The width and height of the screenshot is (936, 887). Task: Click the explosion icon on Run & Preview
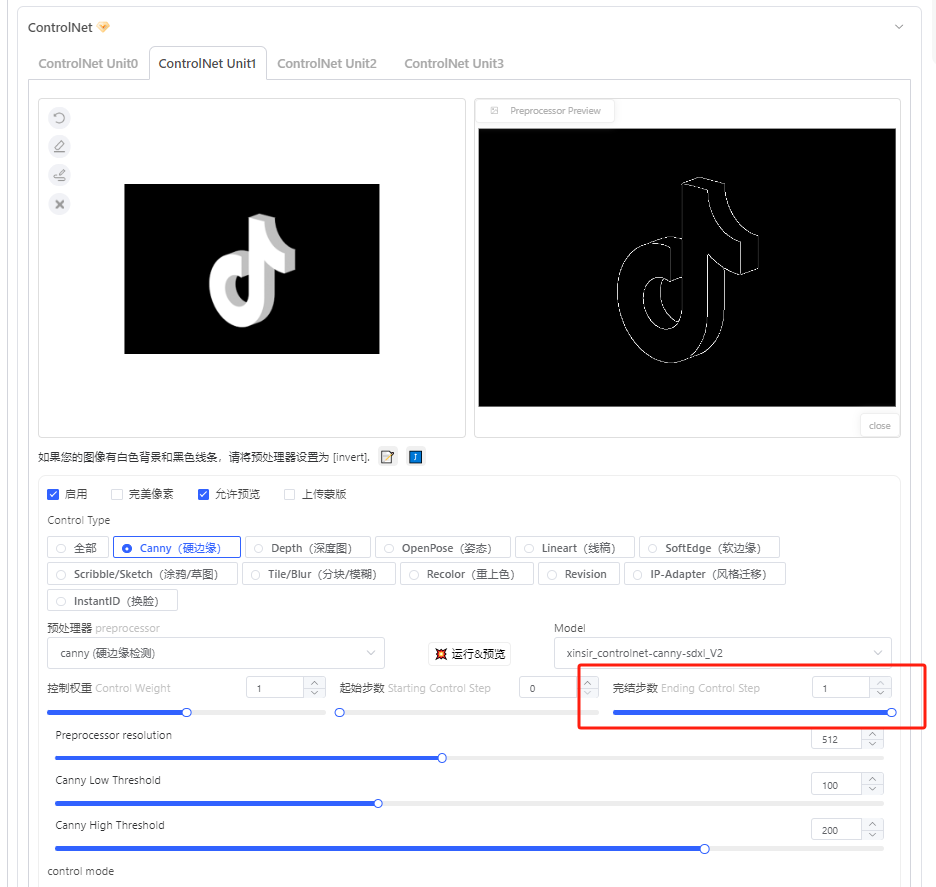coord(441,654)
